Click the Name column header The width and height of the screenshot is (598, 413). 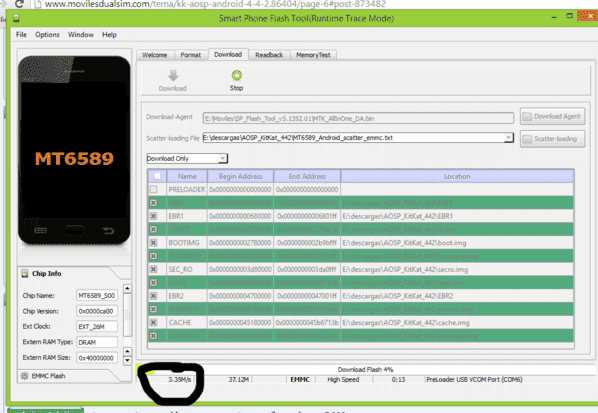point(187,176)
